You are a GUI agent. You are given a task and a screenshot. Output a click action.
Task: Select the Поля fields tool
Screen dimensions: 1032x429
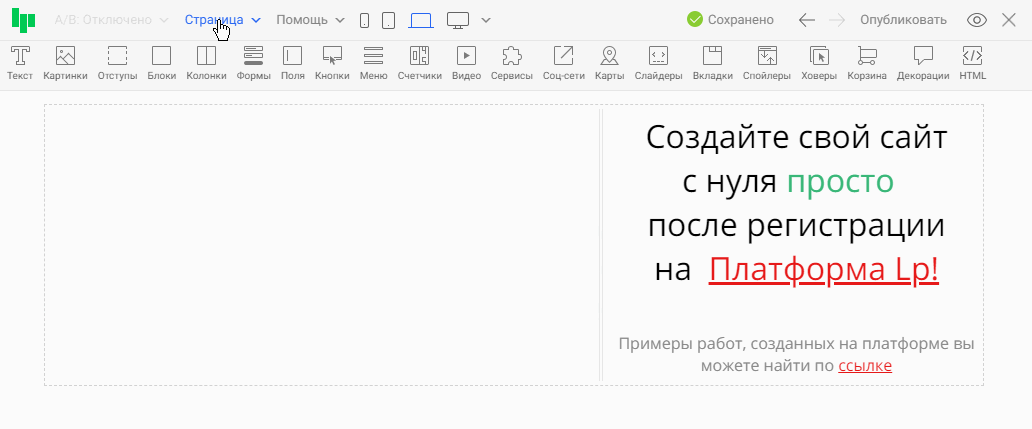pos(292,63)
